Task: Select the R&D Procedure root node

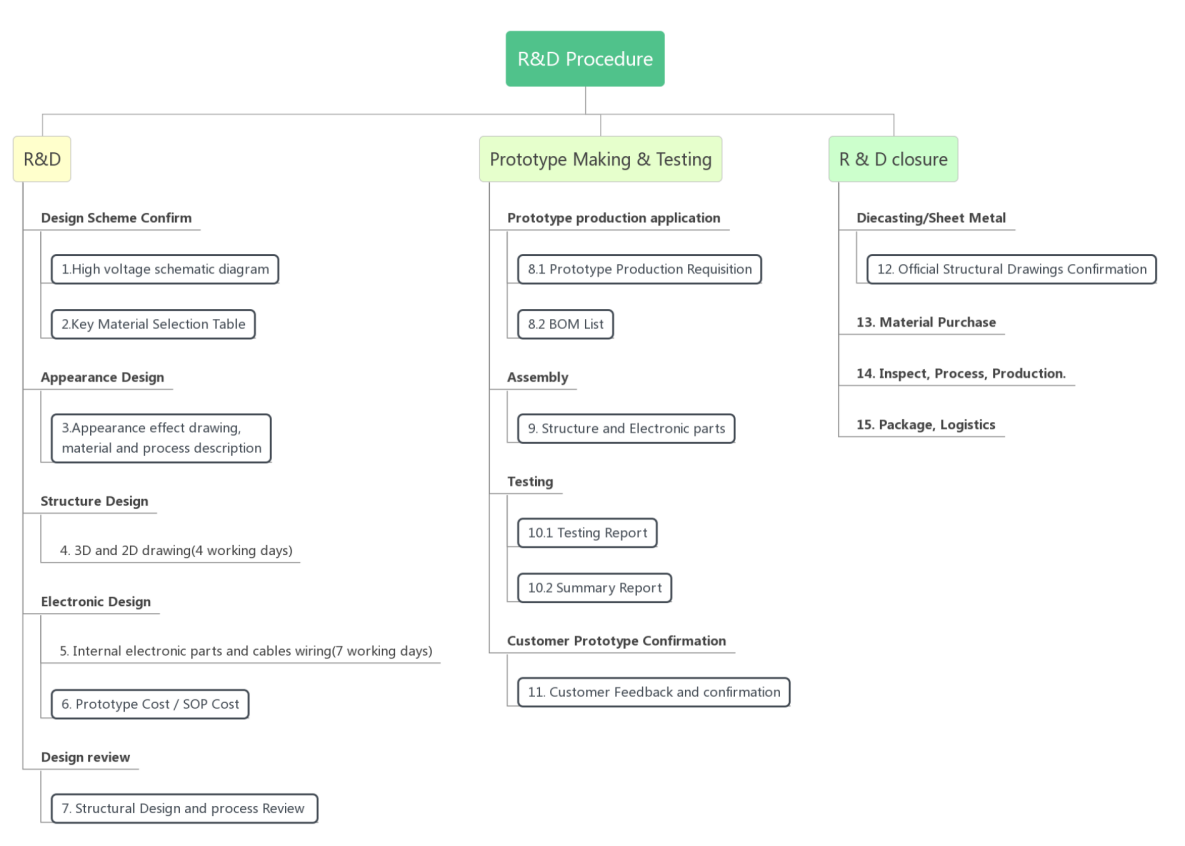Action: coord(585,59)
